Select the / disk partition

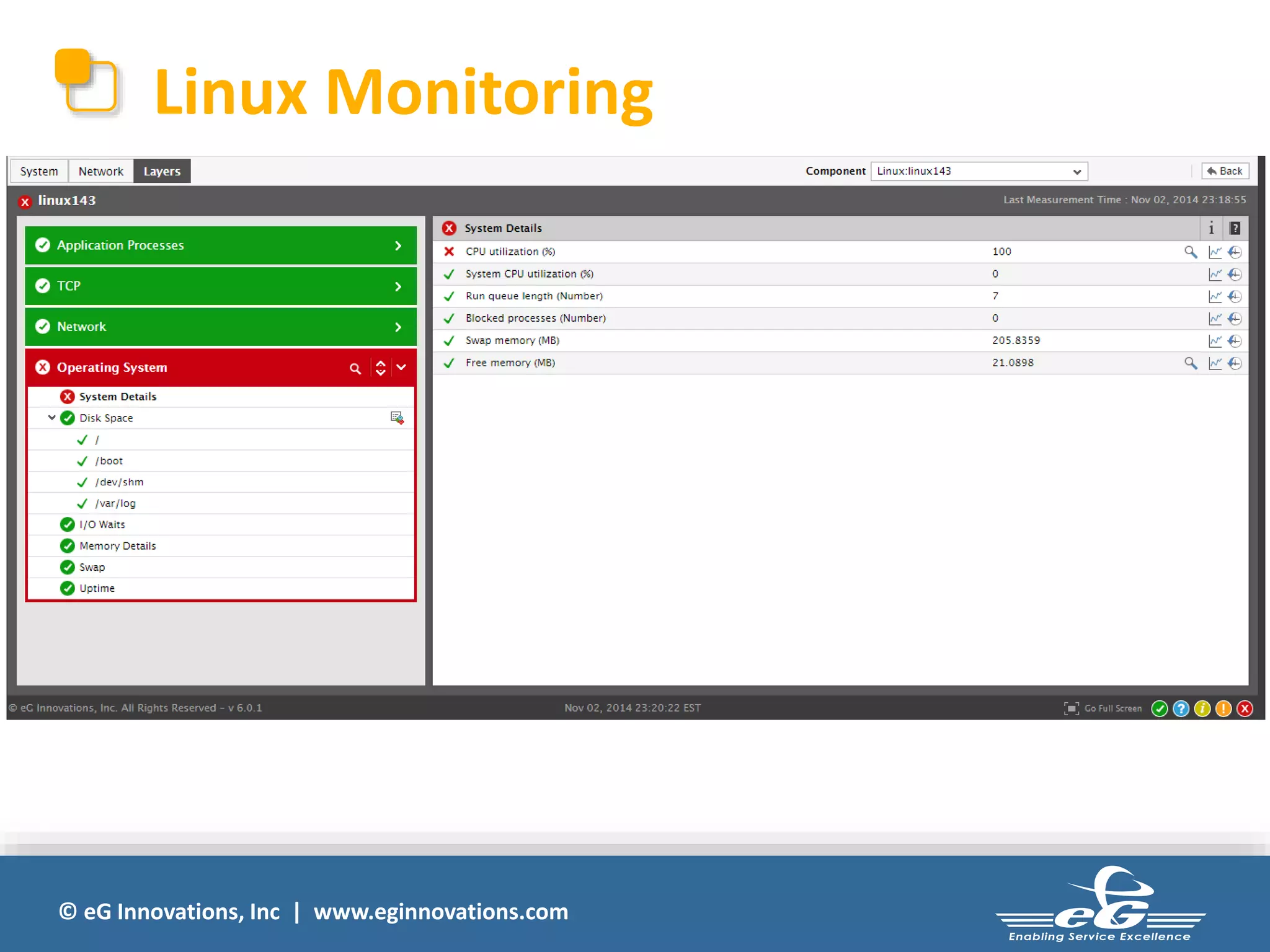(x=97, y=440)
